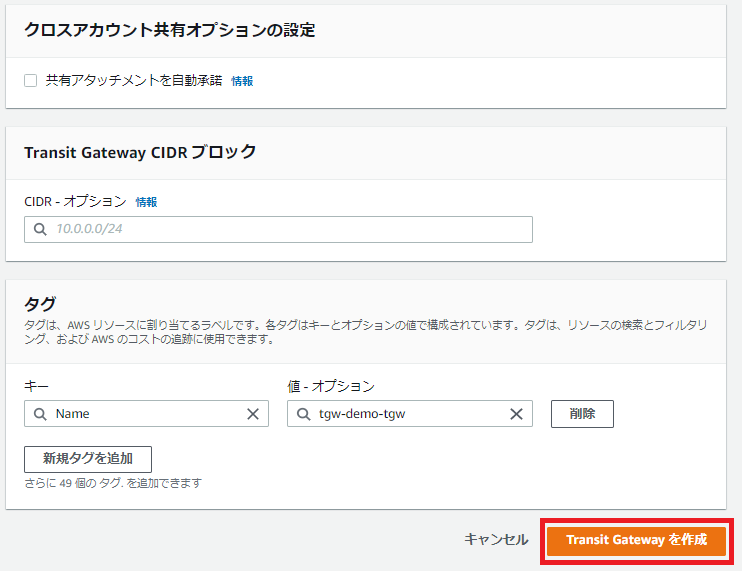Click Transit Gateway を作成 button
This screenshot has width=742, height=571.
[x=636, y=540]
